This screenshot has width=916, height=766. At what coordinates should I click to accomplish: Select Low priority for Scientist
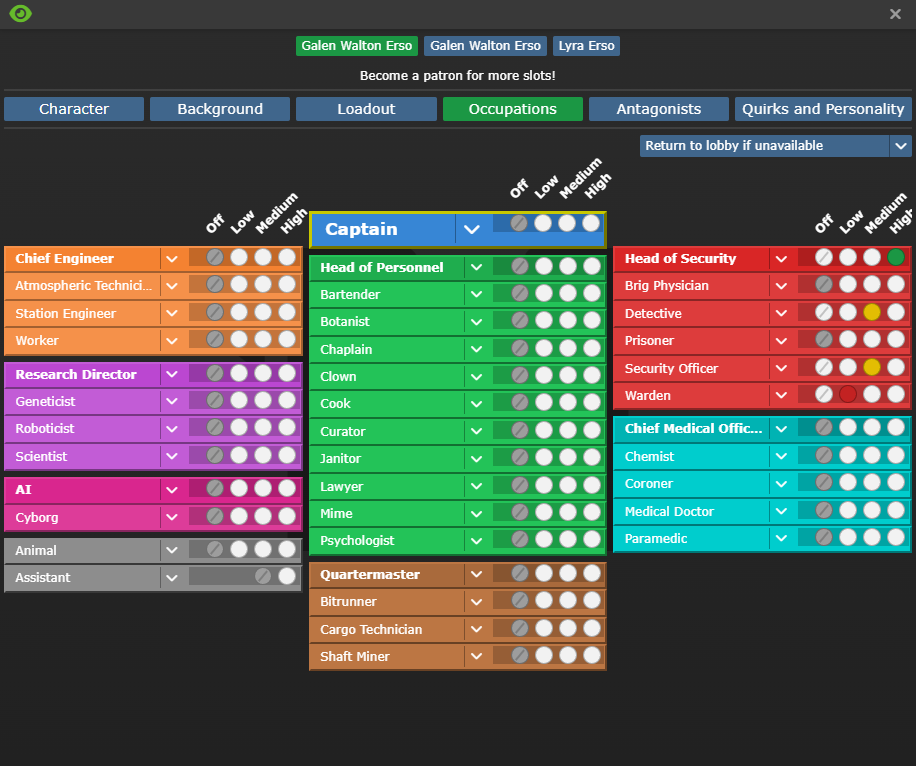tap(238, 456)
